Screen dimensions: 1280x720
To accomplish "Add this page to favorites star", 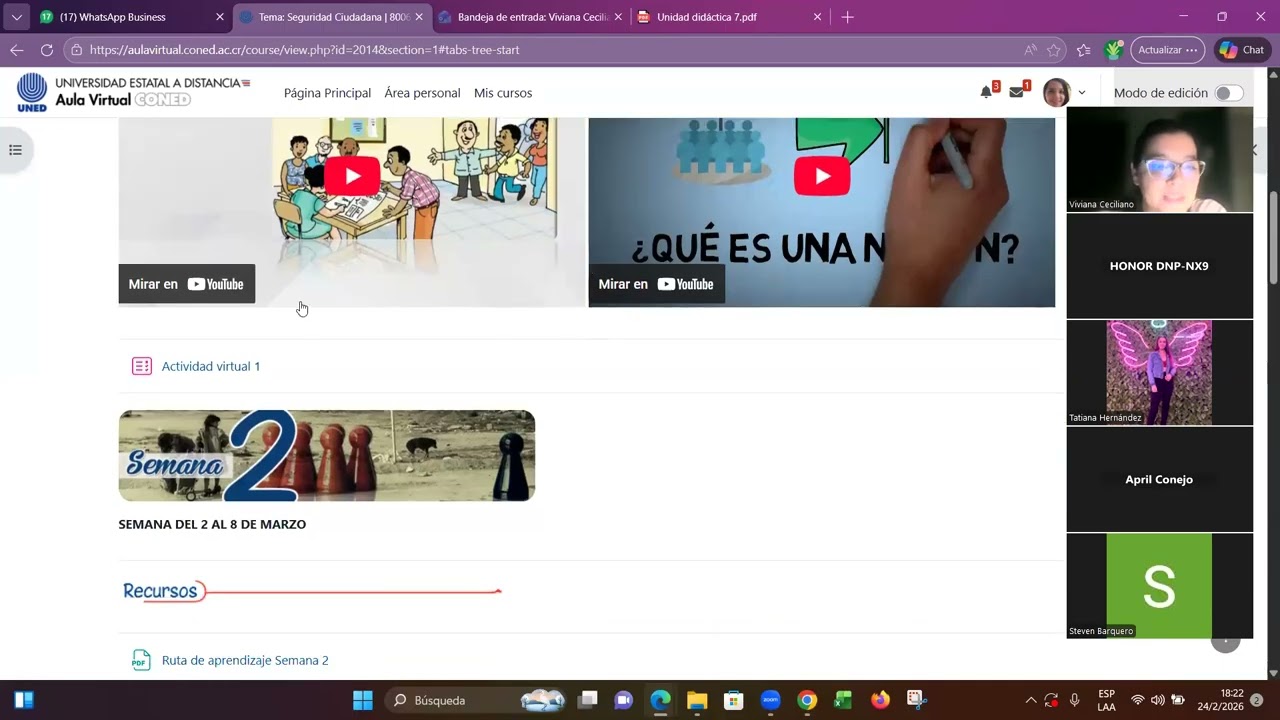I will [1054, 50].
